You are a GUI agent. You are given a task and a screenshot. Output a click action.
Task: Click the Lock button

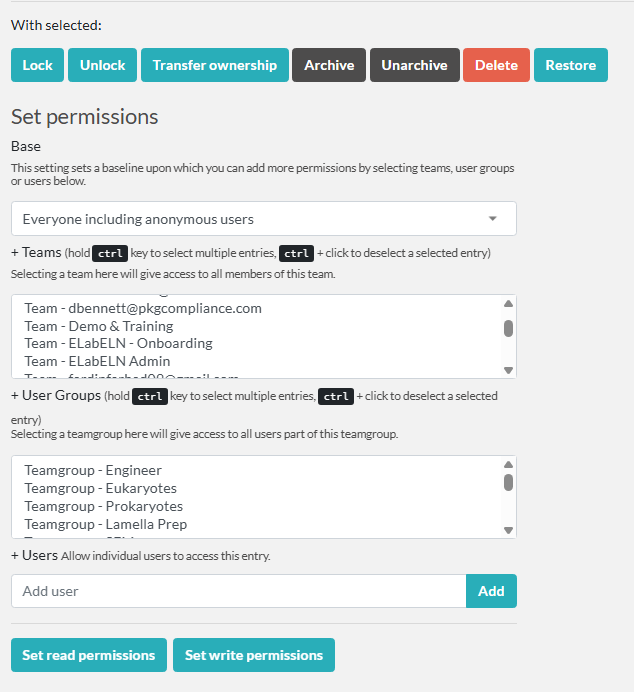point(37,65)
